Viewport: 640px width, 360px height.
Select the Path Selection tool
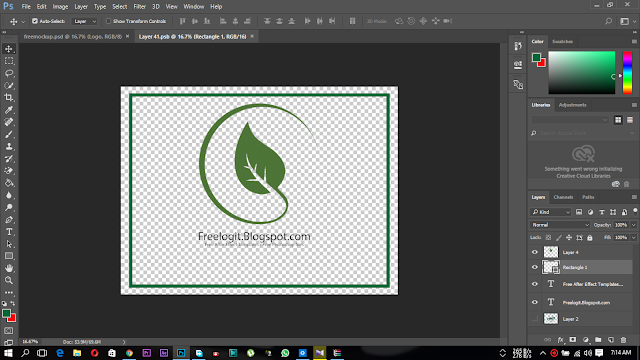[9, 244]
